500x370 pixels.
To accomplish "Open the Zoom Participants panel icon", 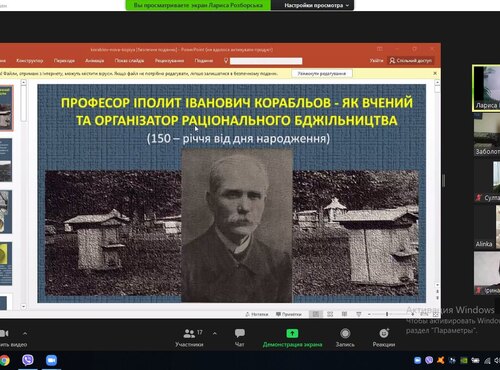I will click(x=189, y=333).
